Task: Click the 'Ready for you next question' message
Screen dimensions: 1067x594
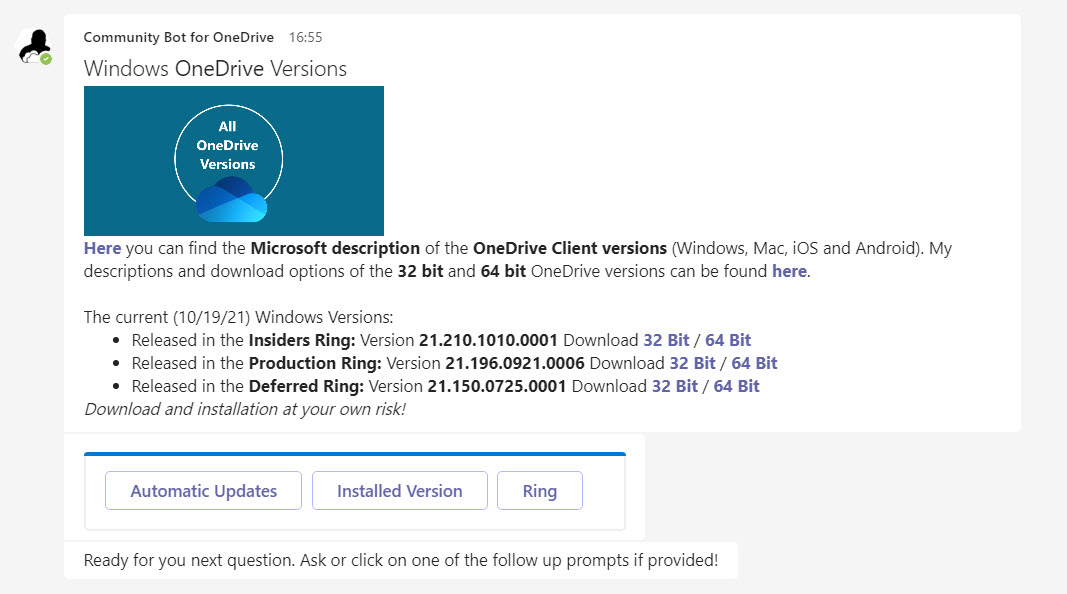Action: coord(400,560)
